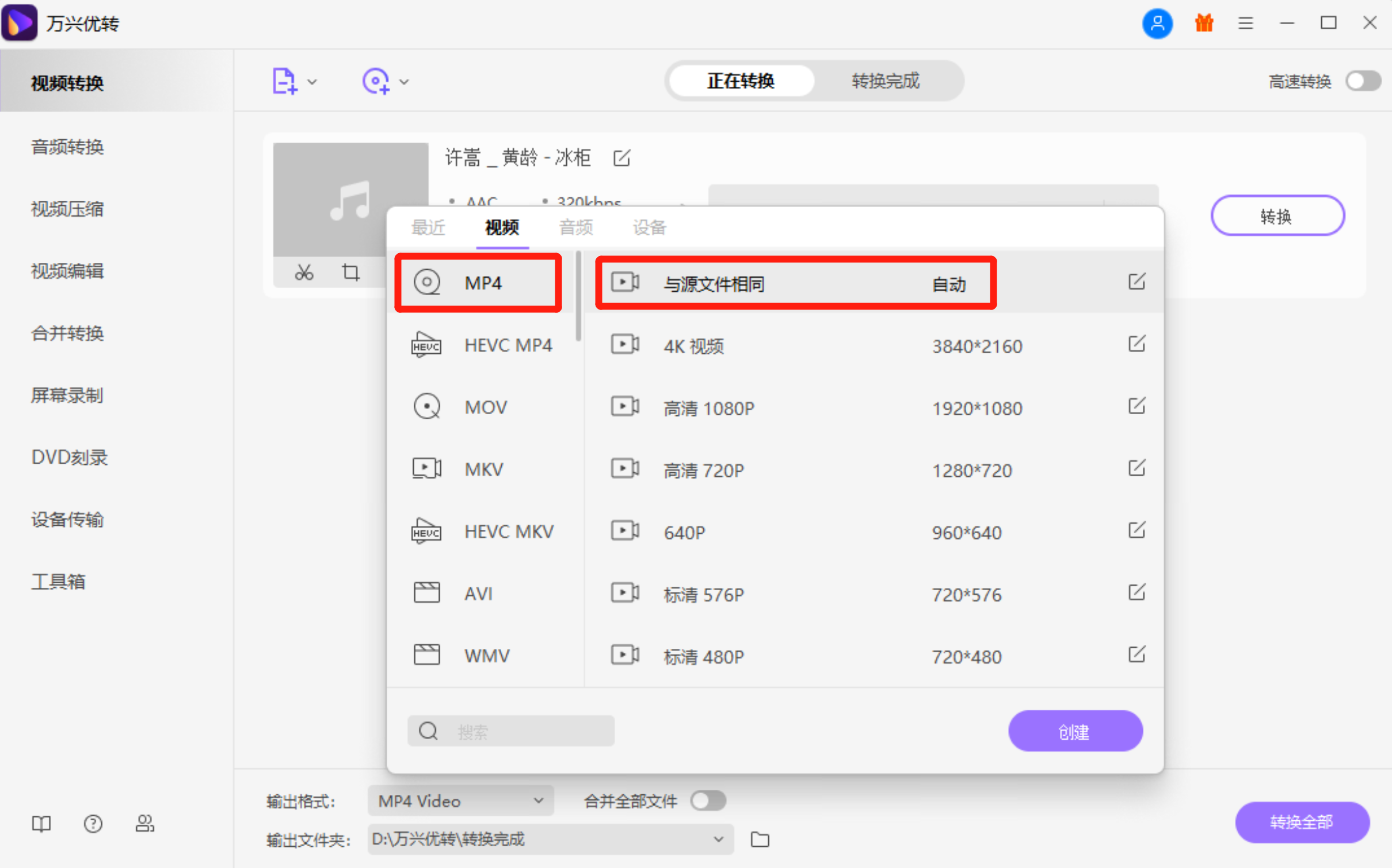This screenshot has width=1392, height=868.
Task: Click the help question mark icon
Action: coord(93,824)
